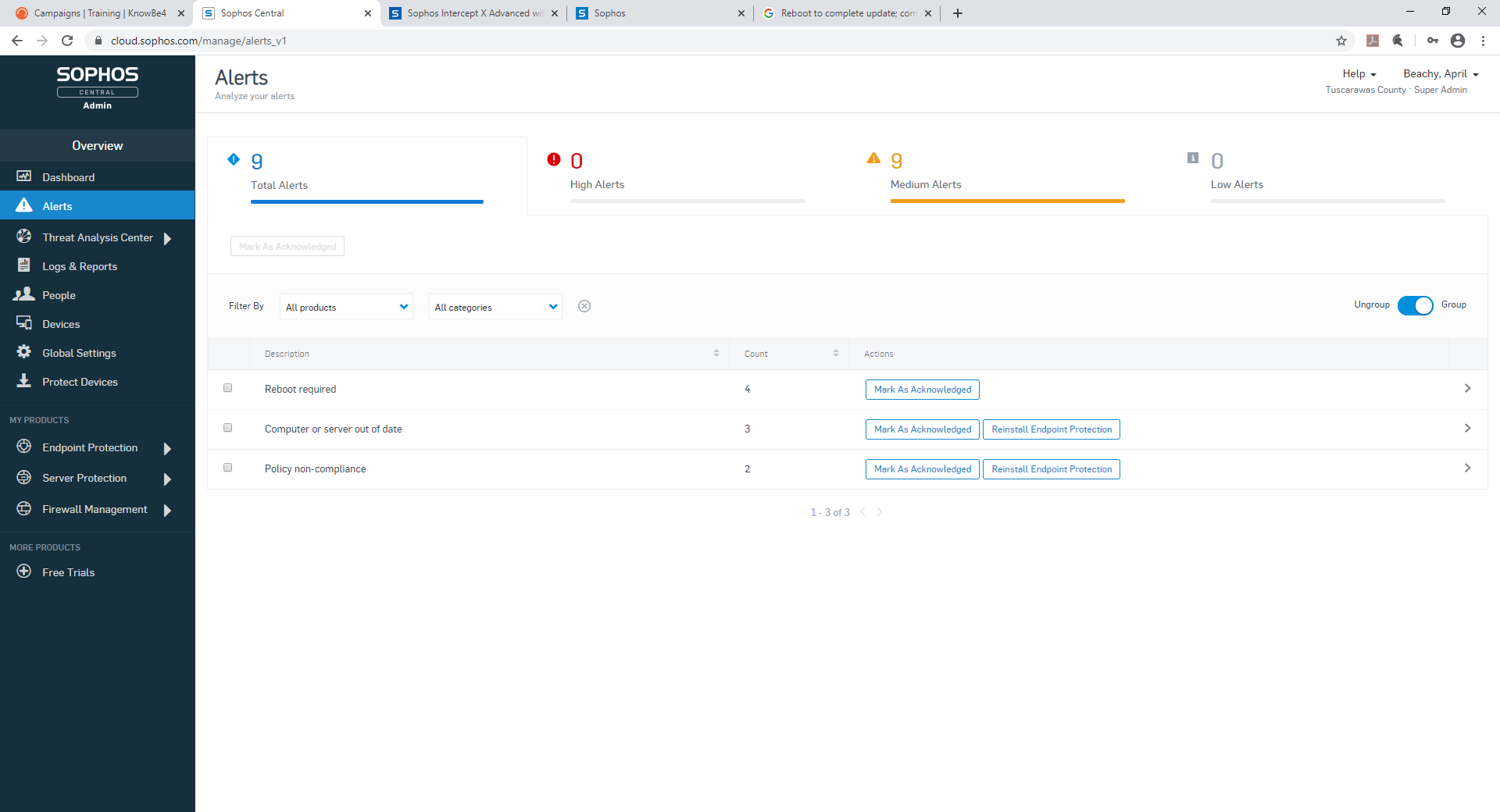Reinstall Endpoint Protection for out-of-date computers
1500x812 pixels.
[1052, 429]
